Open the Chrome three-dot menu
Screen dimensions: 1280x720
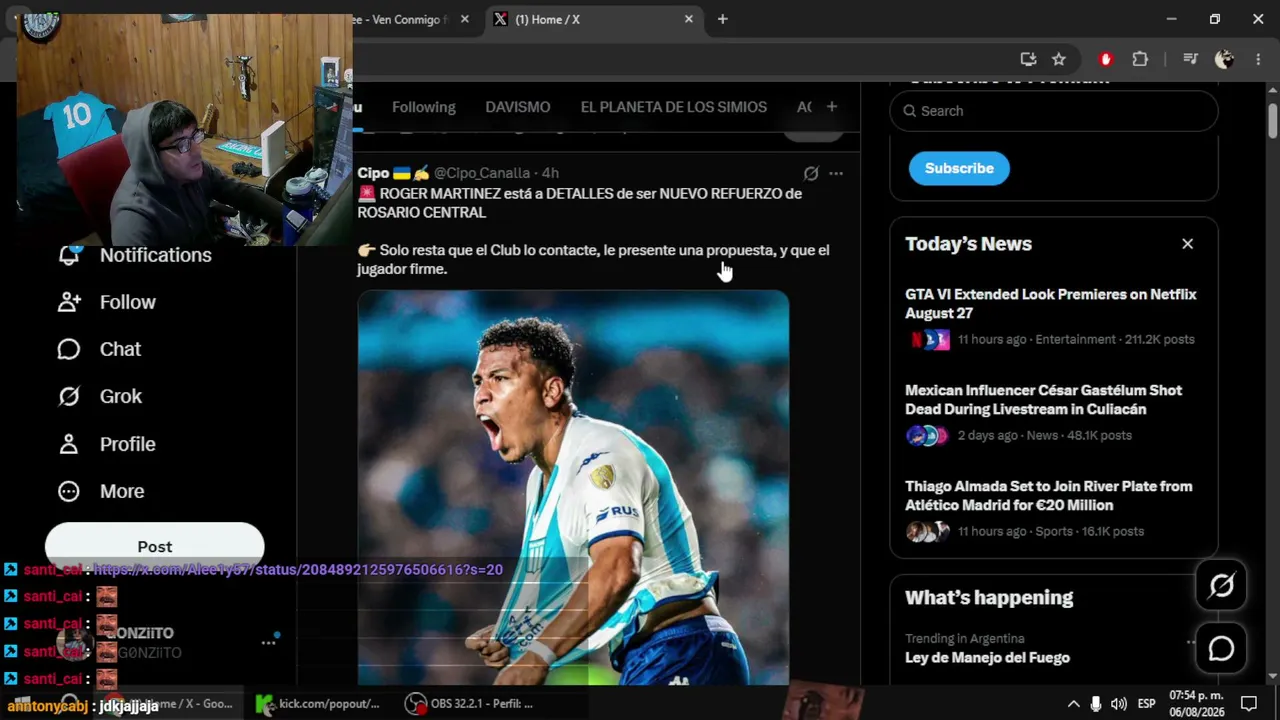(x=1258, y=59)
